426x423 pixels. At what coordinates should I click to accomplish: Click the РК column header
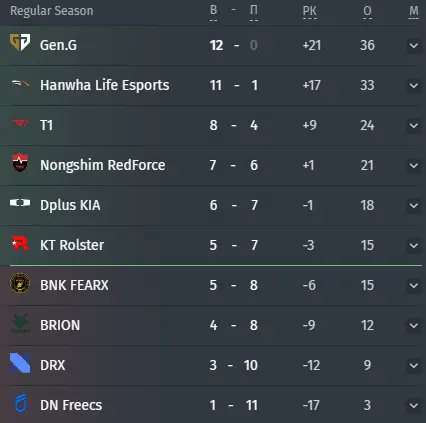(x=310, y=11)
